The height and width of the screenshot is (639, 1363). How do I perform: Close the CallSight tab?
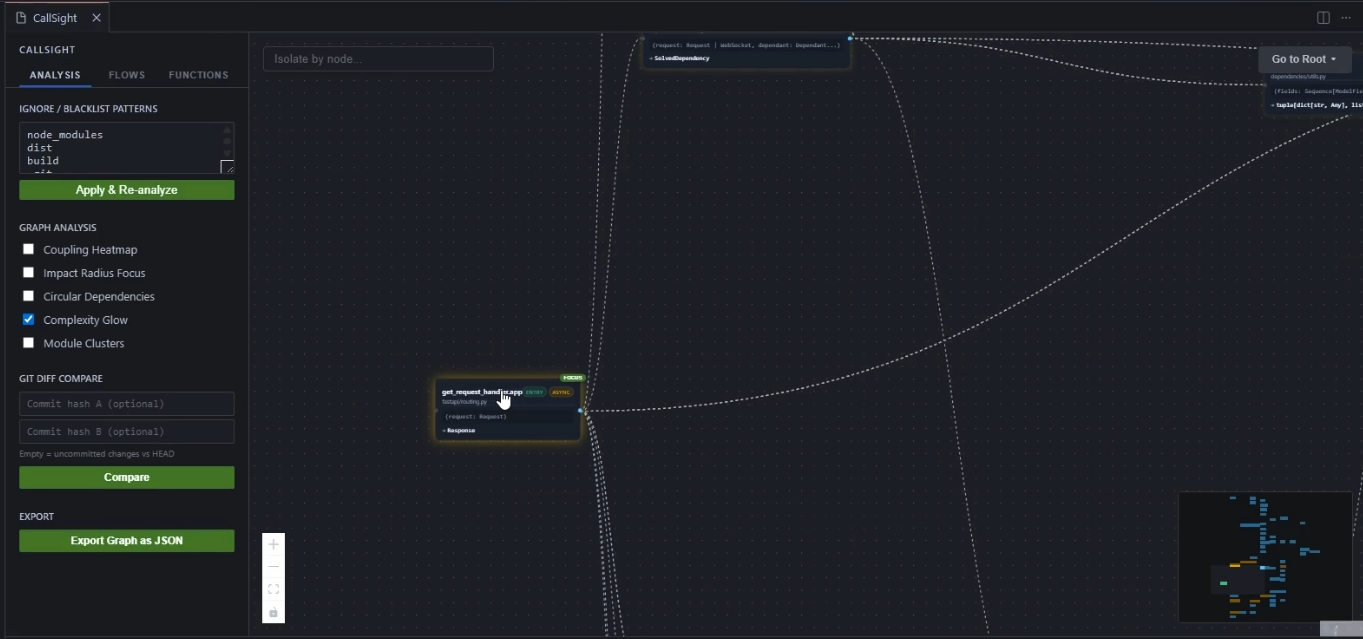(x=96, y=18)
